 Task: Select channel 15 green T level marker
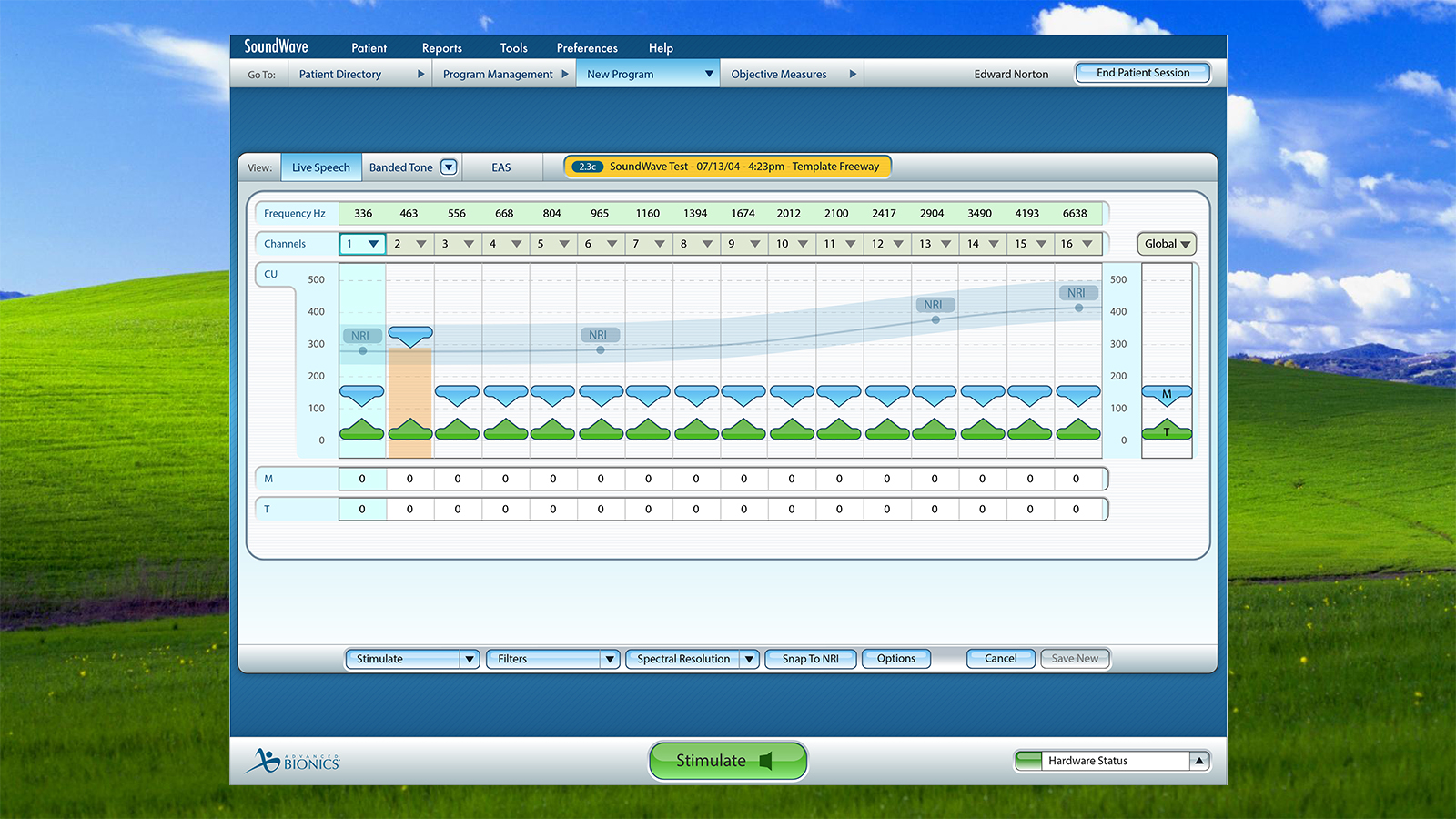pyautogui.click(x=1030, y=430)
